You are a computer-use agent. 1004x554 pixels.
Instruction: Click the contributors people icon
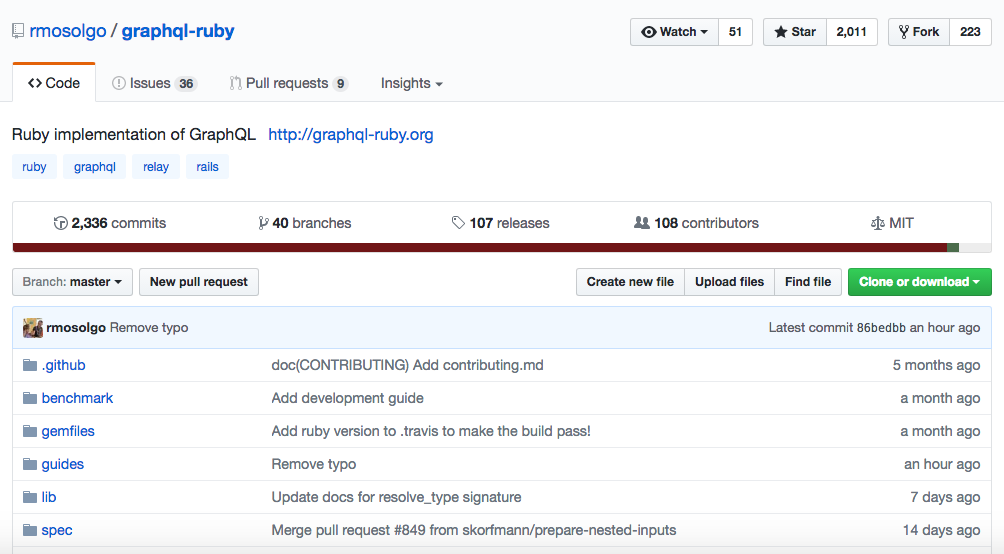pos(642,223)
